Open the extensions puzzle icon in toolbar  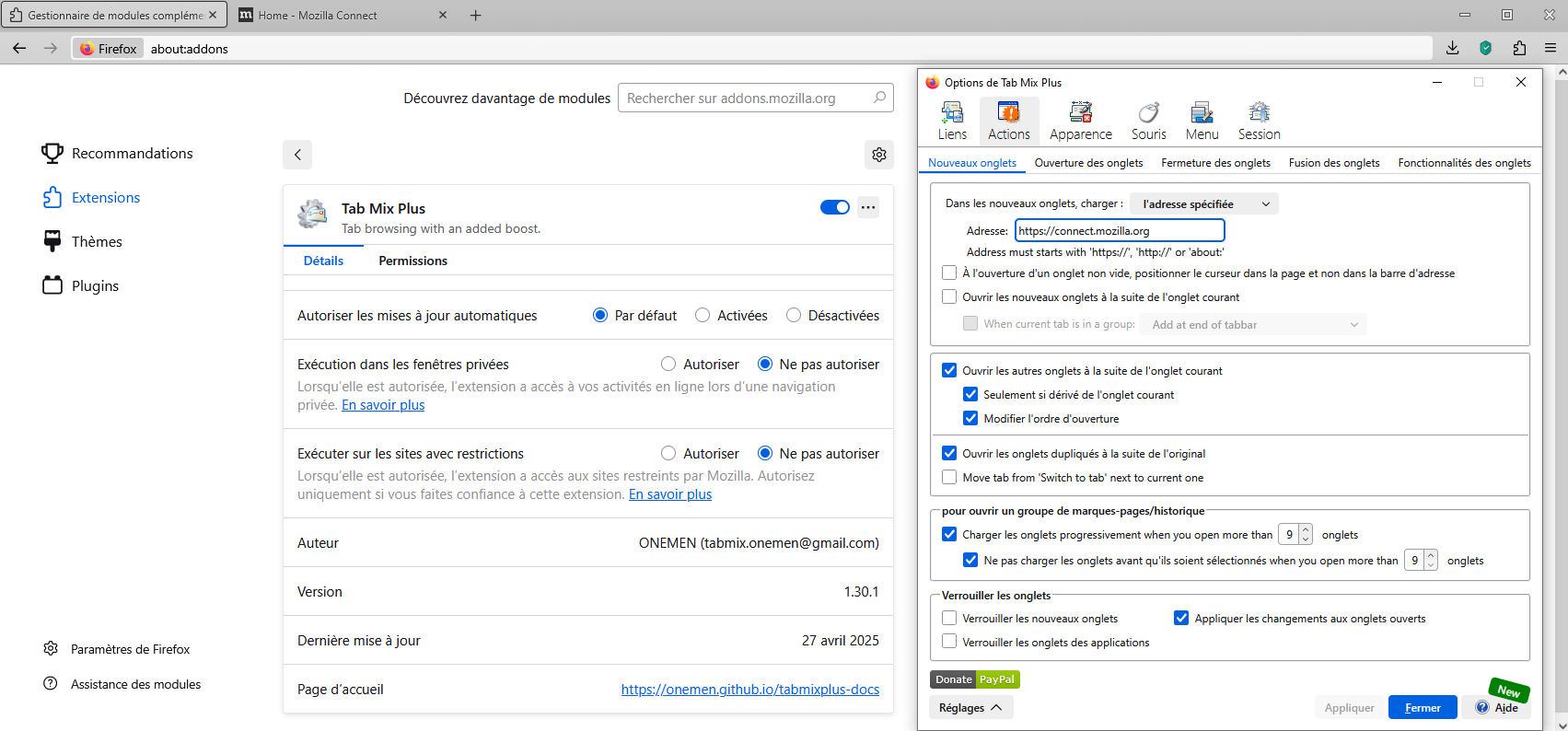pyautogui.click(x=1519, y=48)
